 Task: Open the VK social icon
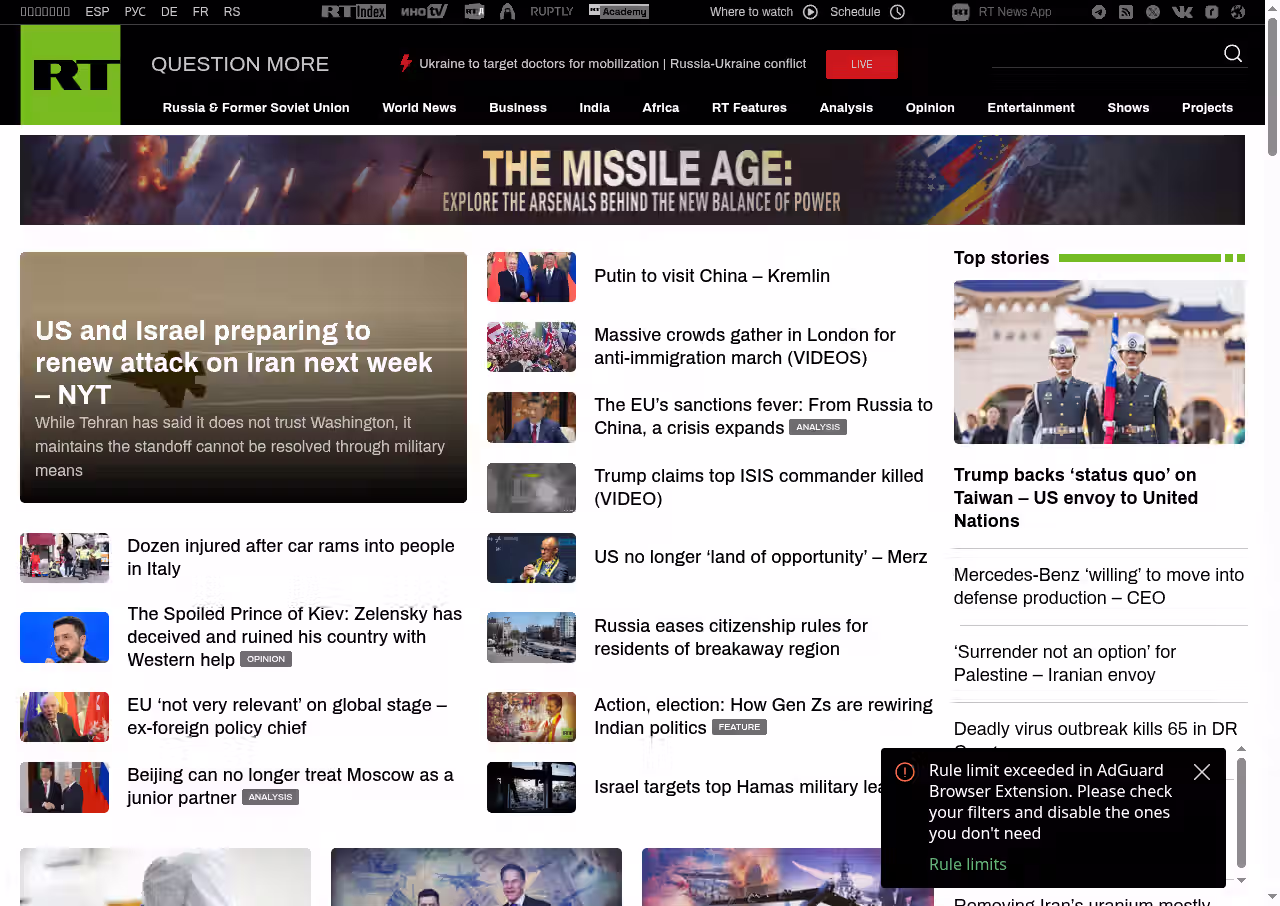pyautogui.click(x=1182, y=12)
